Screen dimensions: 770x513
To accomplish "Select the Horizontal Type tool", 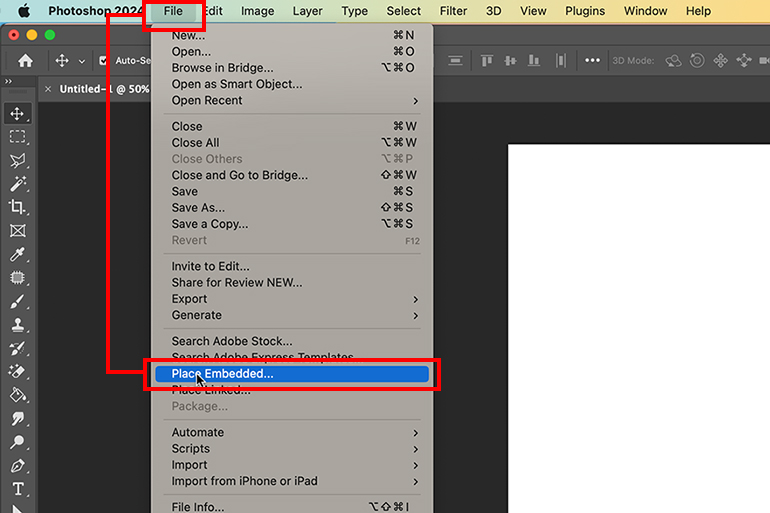I will [x=18, y=489].
